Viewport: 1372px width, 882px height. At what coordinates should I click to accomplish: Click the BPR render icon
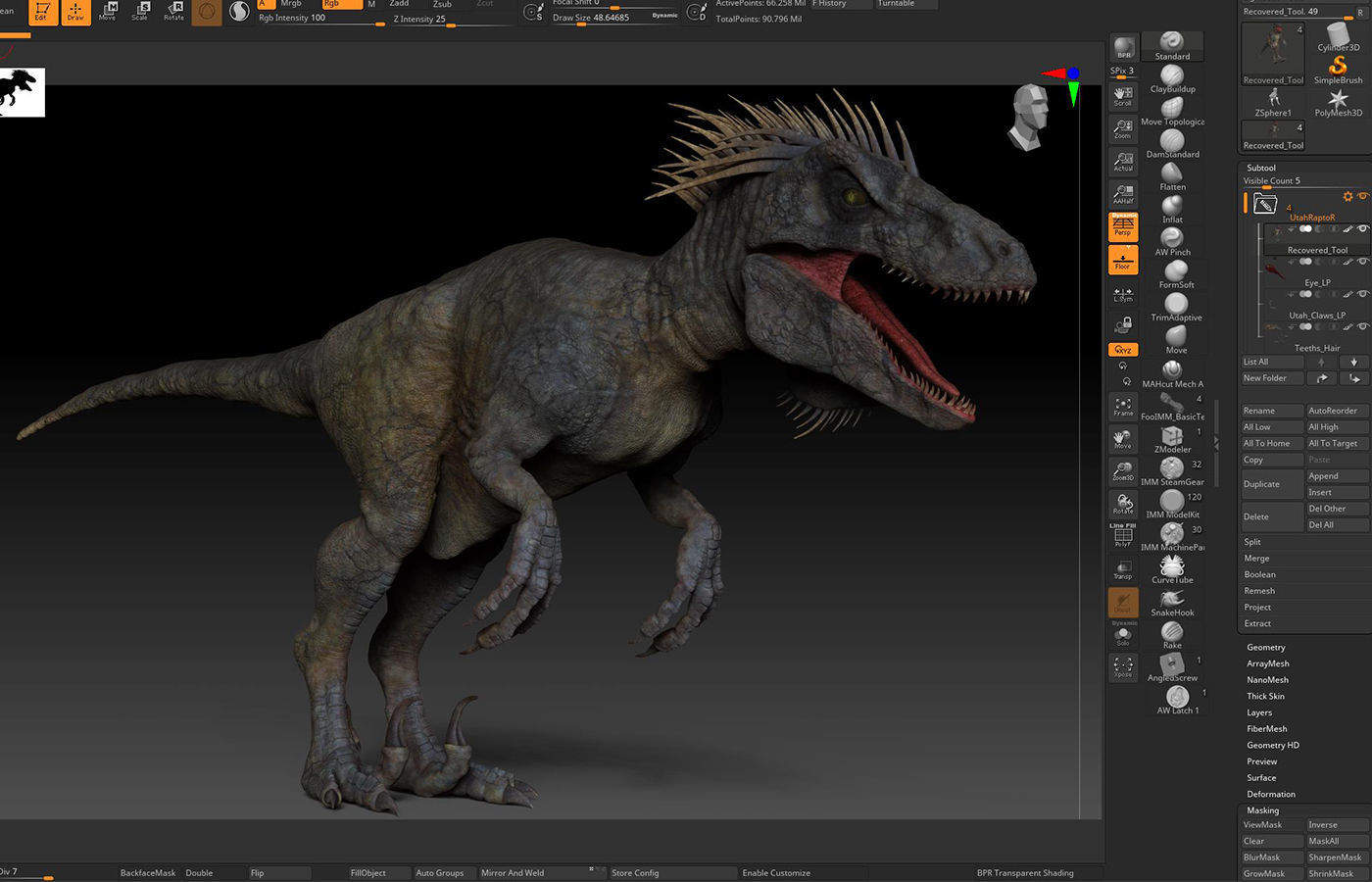[x=1123, y=44]
